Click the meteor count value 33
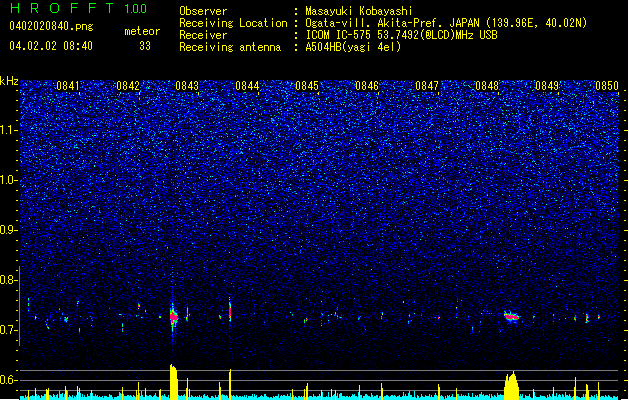 point(145,46)
